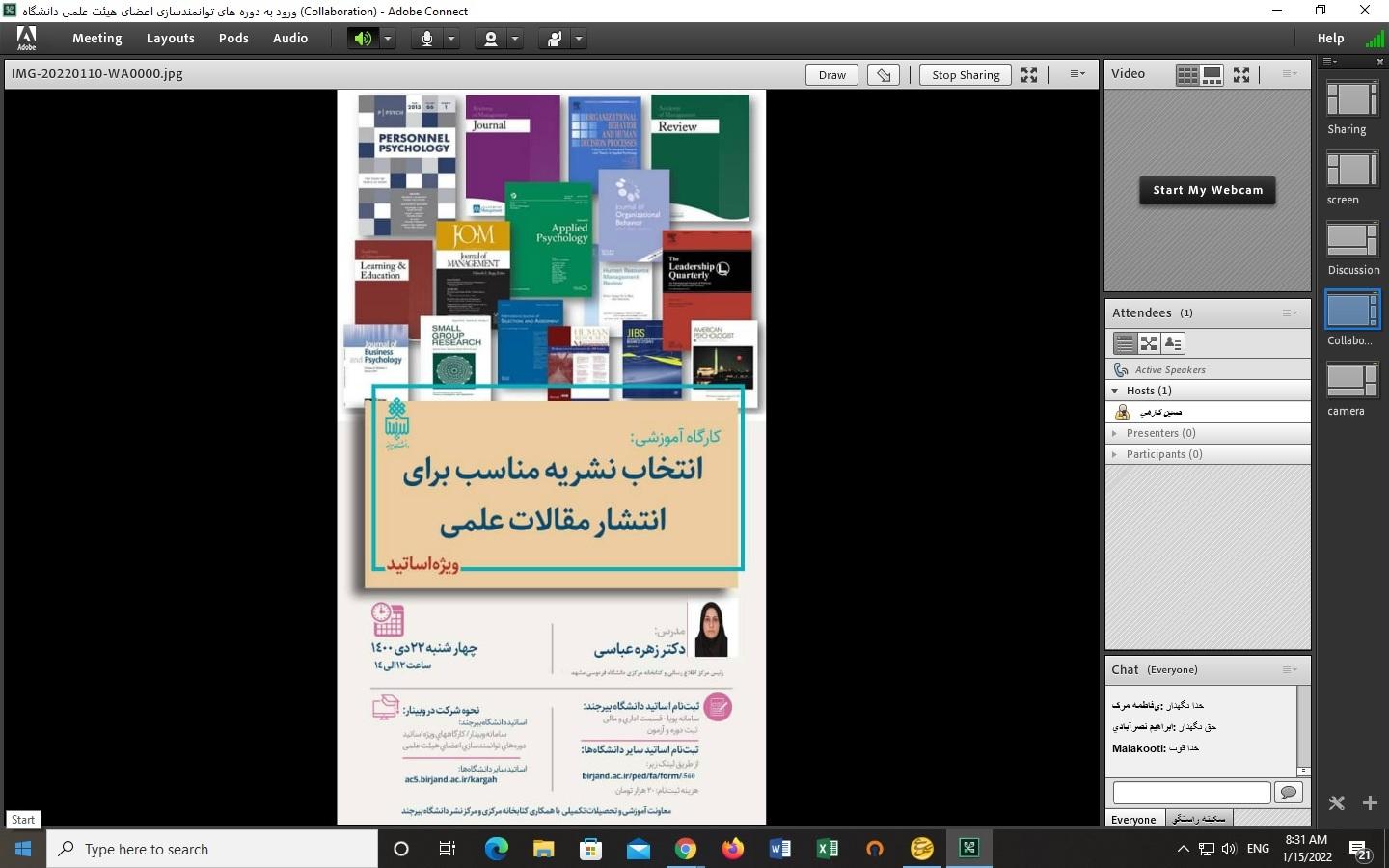
Task: Click the taskbar search box
Action: click(x=212, y=849)
